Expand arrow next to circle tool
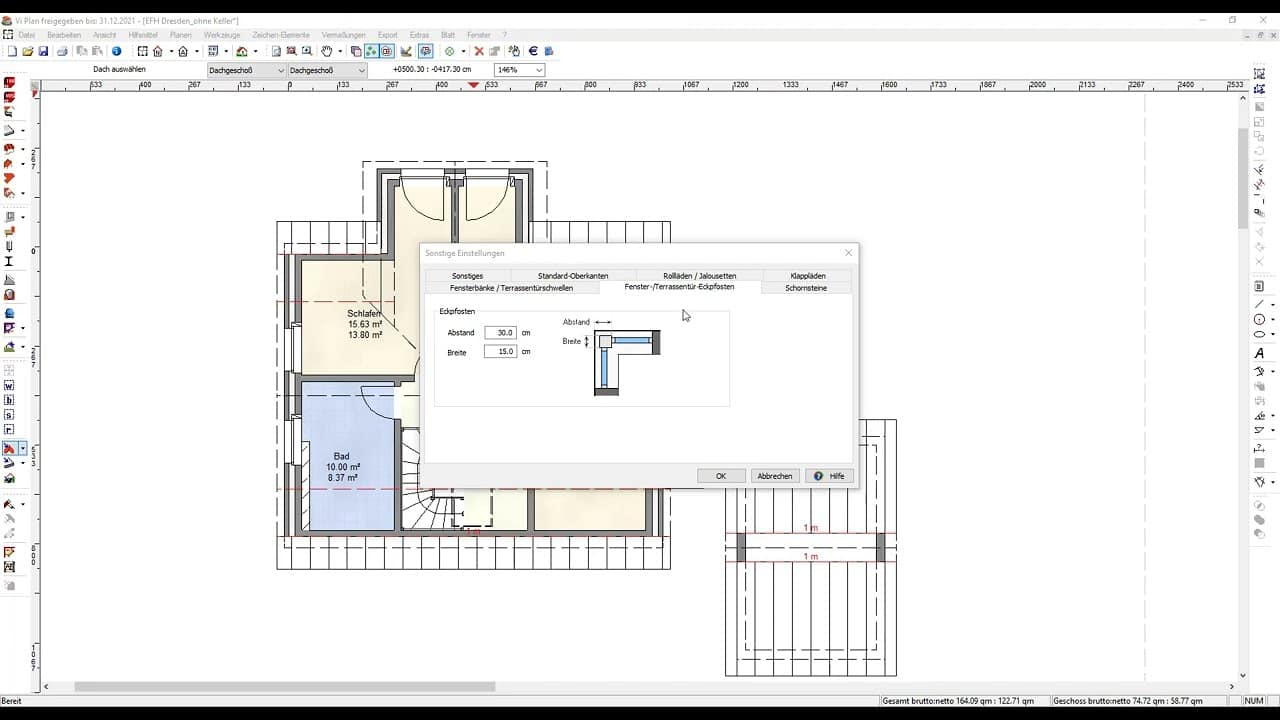Image resolution: width=1280 pixels, height=720 pixels. coord(1272,319)
